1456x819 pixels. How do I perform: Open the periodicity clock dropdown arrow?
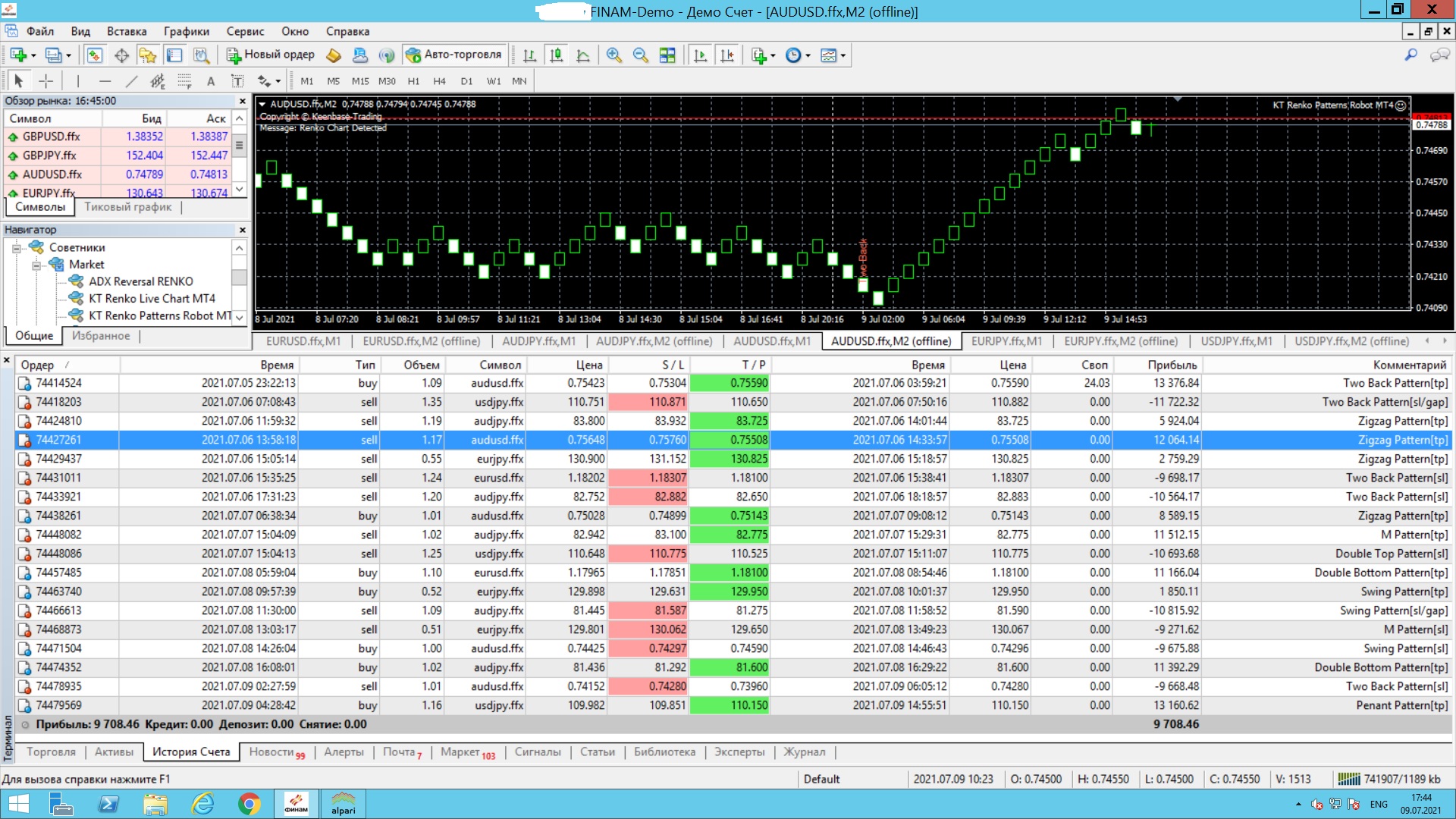[x=808, y=55]
